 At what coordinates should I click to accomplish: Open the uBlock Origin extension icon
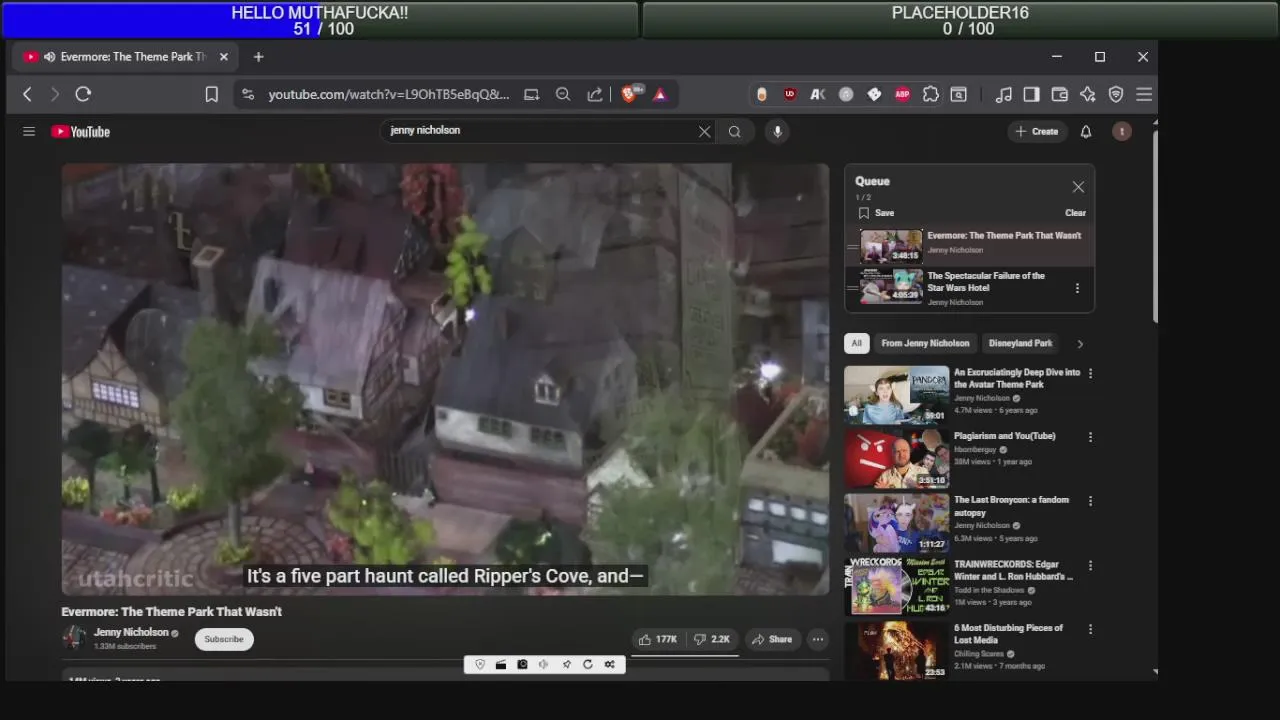click(x=790, y=94)
